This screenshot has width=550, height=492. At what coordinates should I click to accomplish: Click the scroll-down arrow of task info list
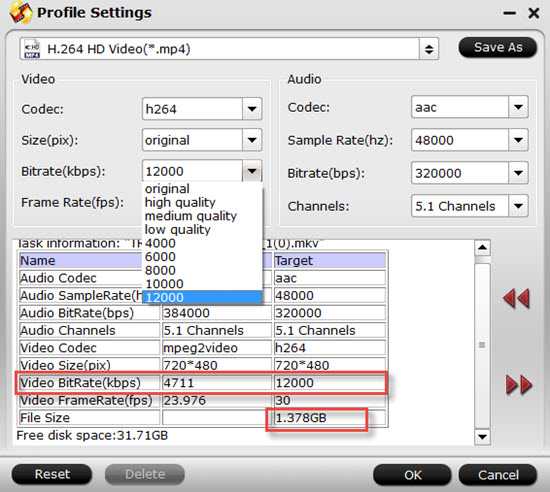tap(482, 437)
